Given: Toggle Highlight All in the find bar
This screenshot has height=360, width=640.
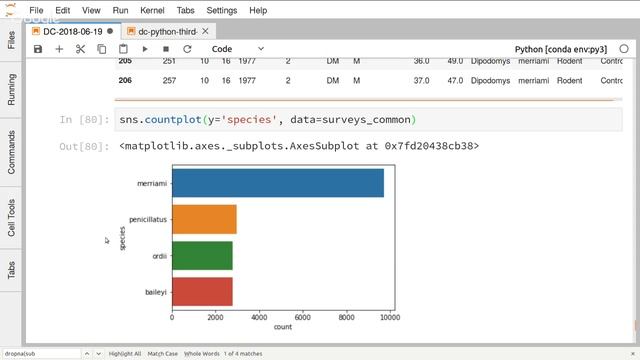Looking at the screenshot, I should [x=124, y=353].
